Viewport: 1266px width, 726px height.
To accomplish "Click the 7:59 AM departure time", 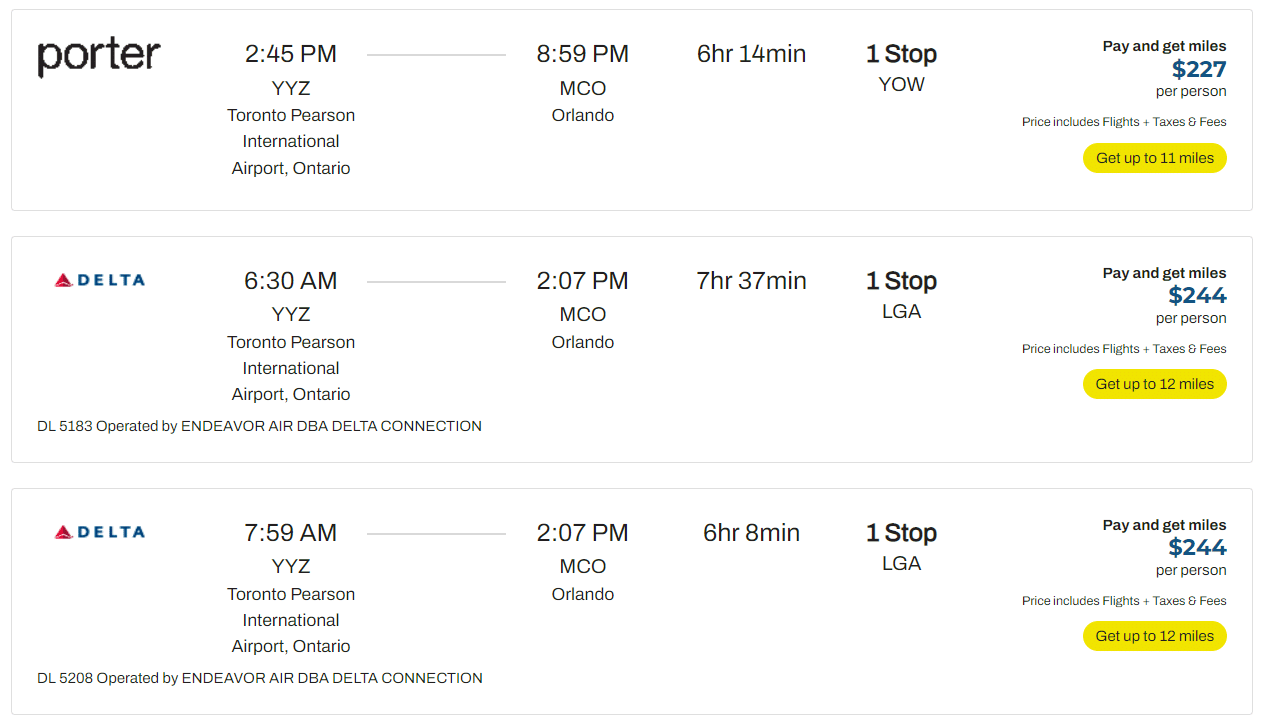I will (x=291, y=533).
